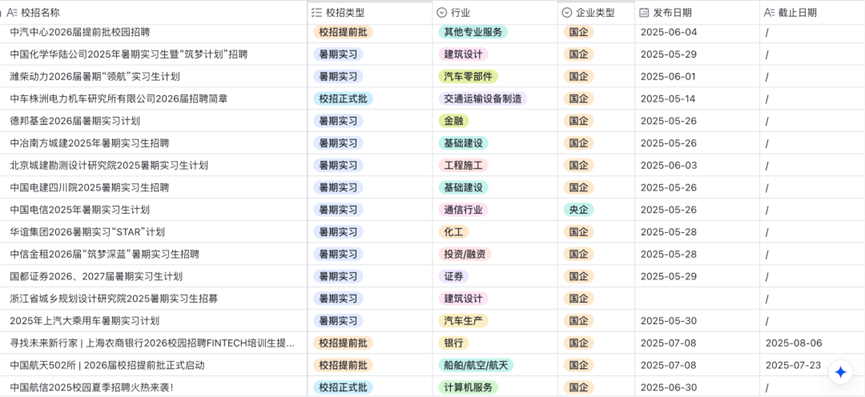The width and height of the screenshot is (865, 397).
Task: Click the empty 发布日期 cell for 浙江省城乡规划设计研究院
Action: 697,298
